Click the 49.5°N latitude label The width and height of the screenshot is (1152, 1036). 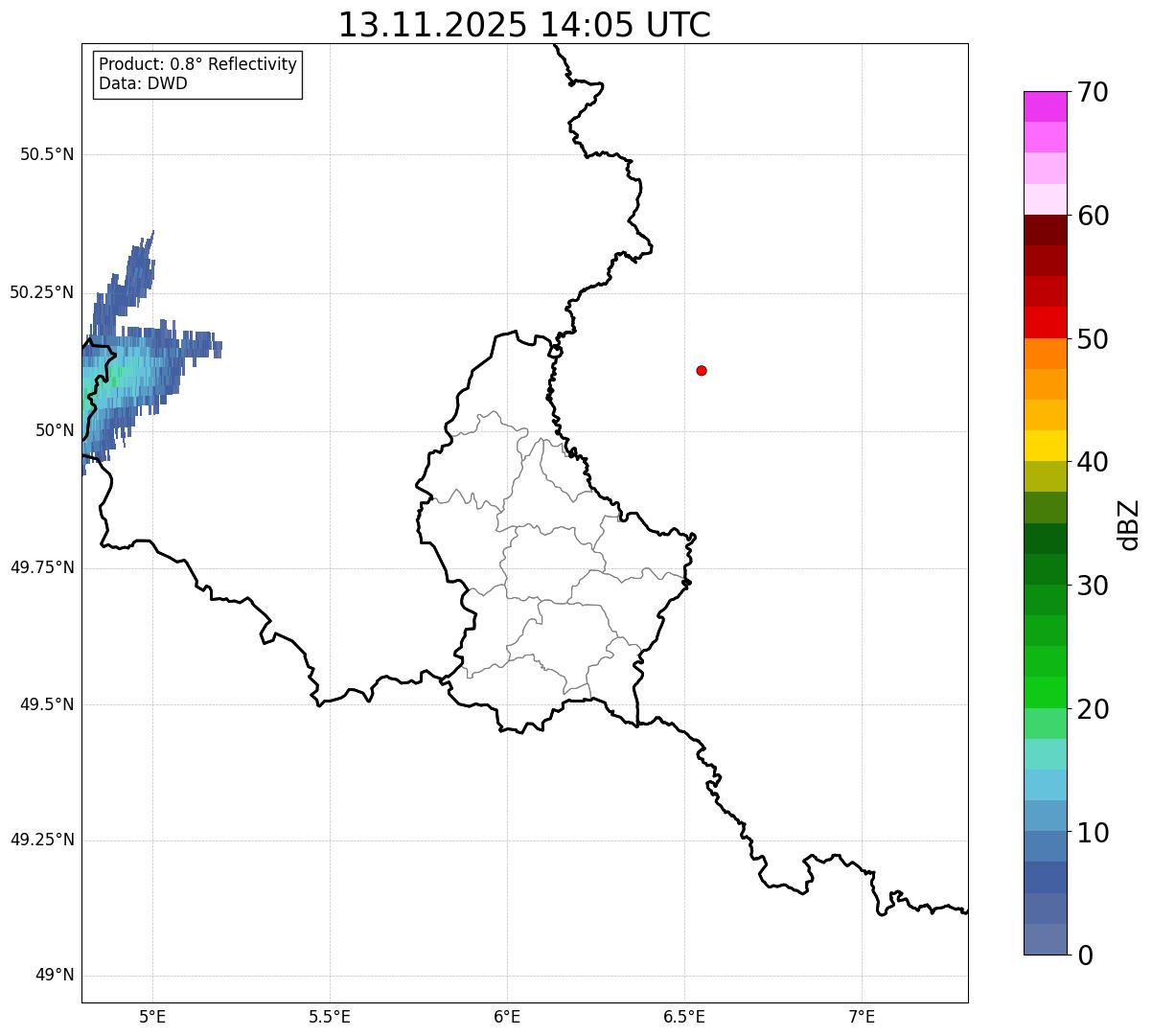coord(47,704)
